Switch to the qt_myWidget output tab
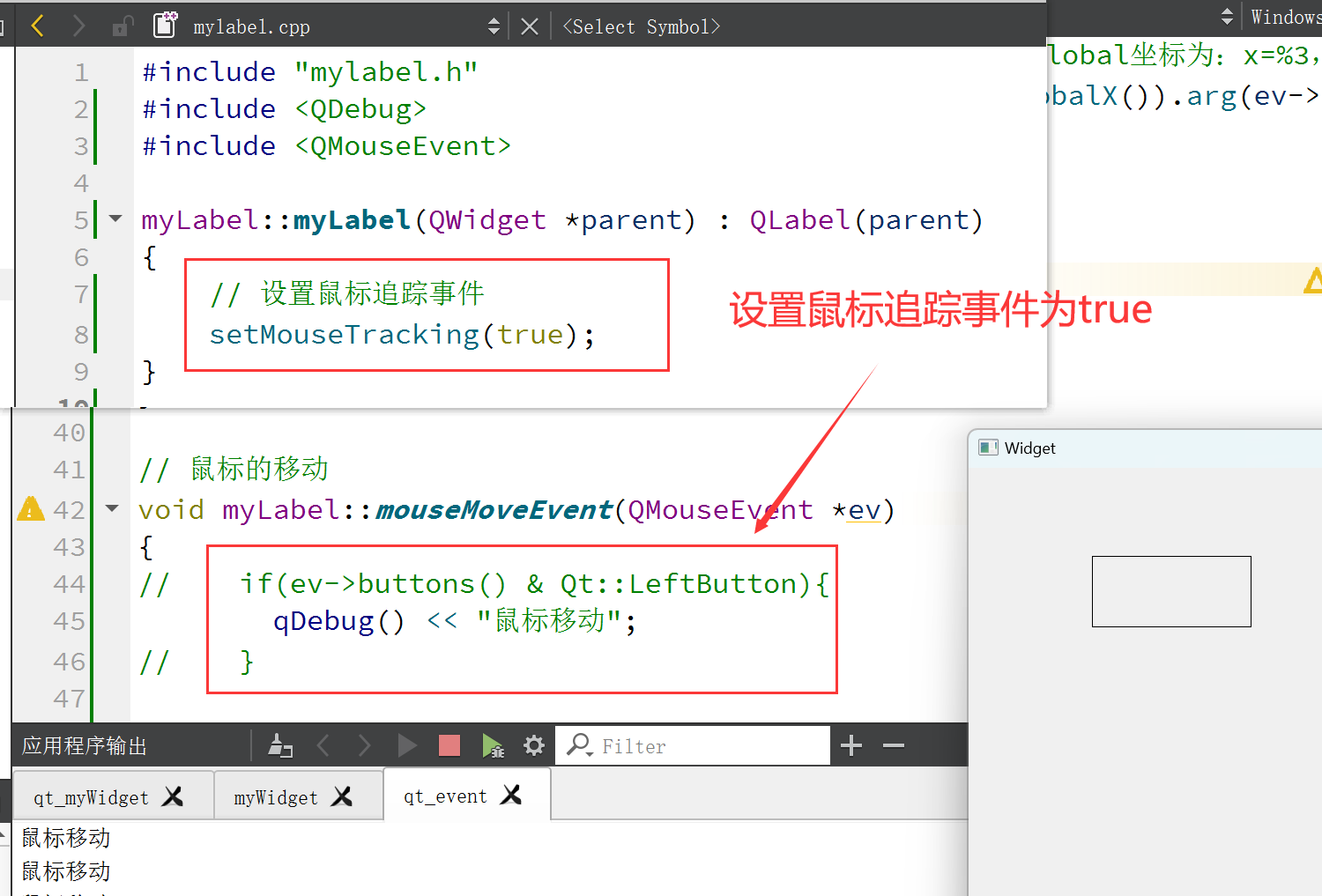Image resolution: width=1322 pixels, height=896 pixels. [x=92, y=797]
